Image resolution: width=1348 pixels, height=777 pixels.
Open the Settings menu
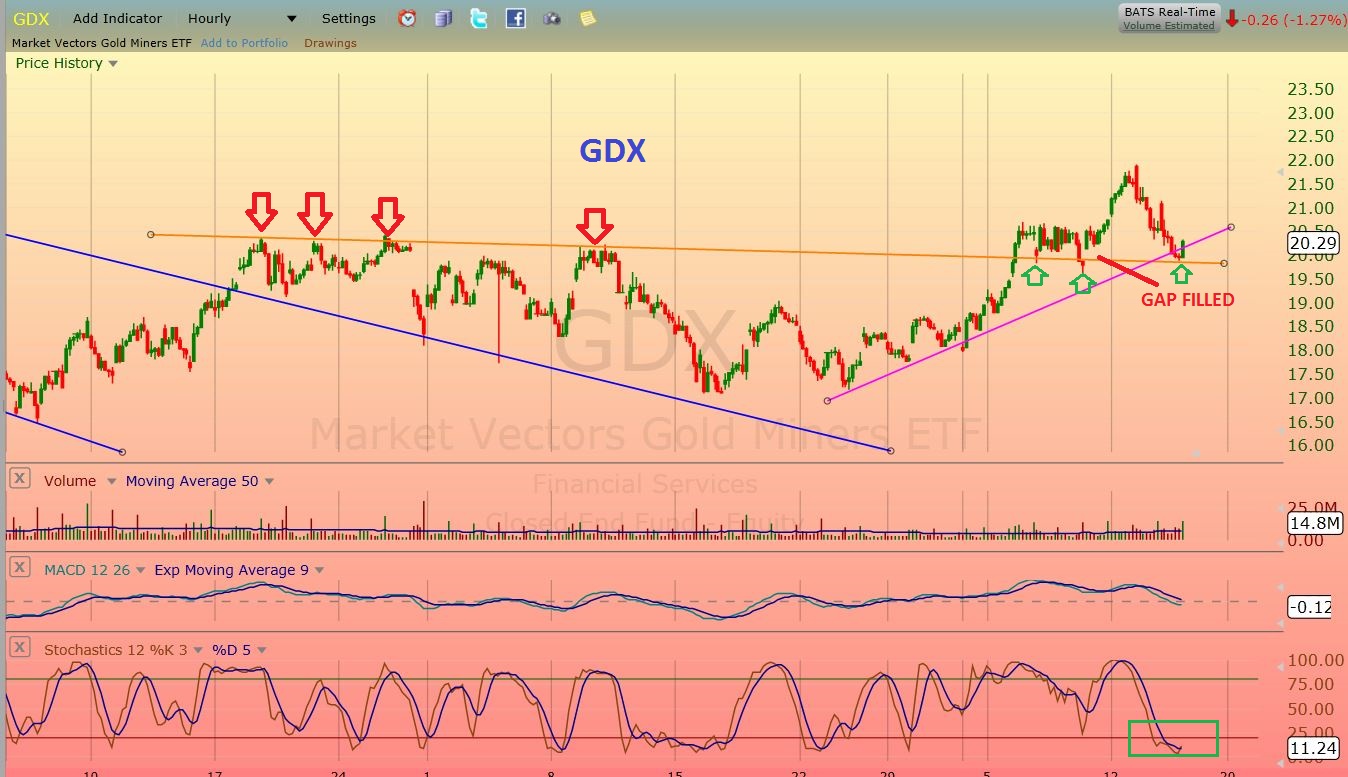[x=348, y=18]
